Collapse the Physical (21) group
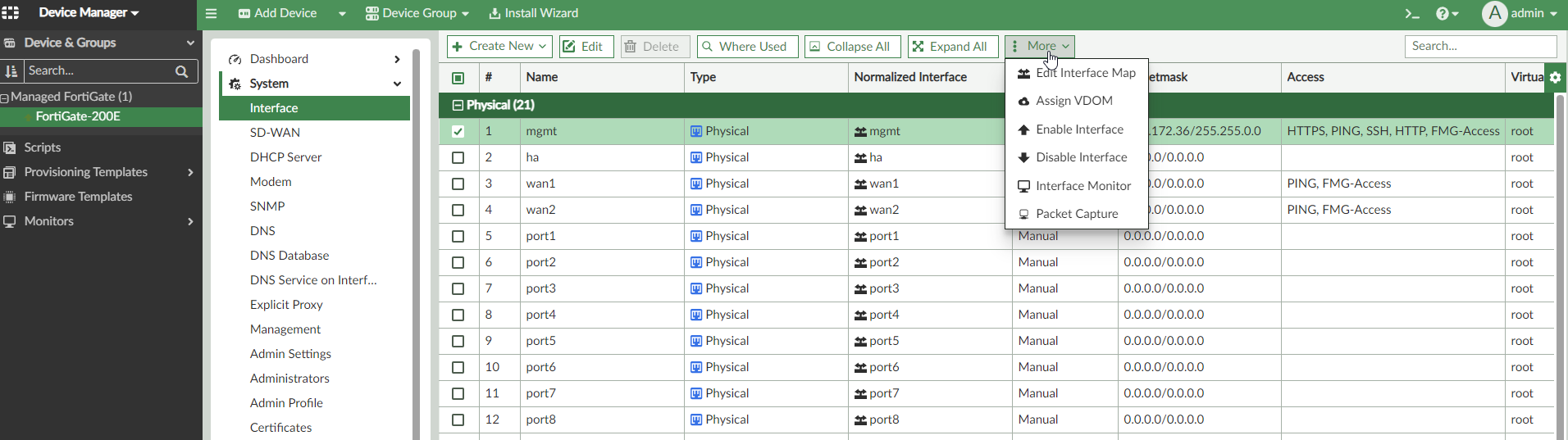The width and height of the screenshot is (1568, 440). (x=458, y=105)
